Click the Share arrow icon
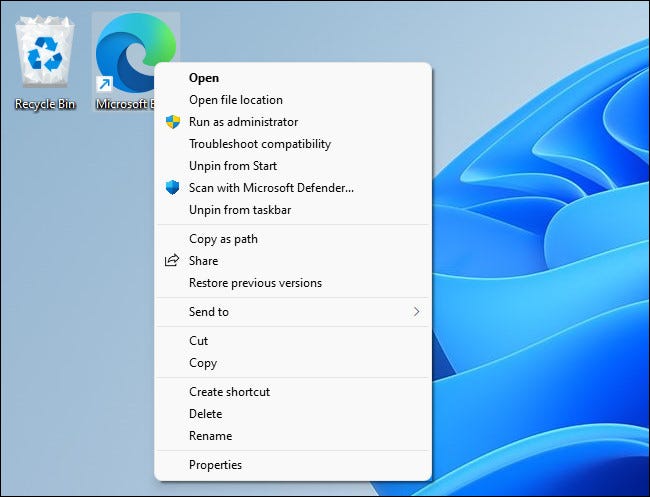 click(172, 261)
